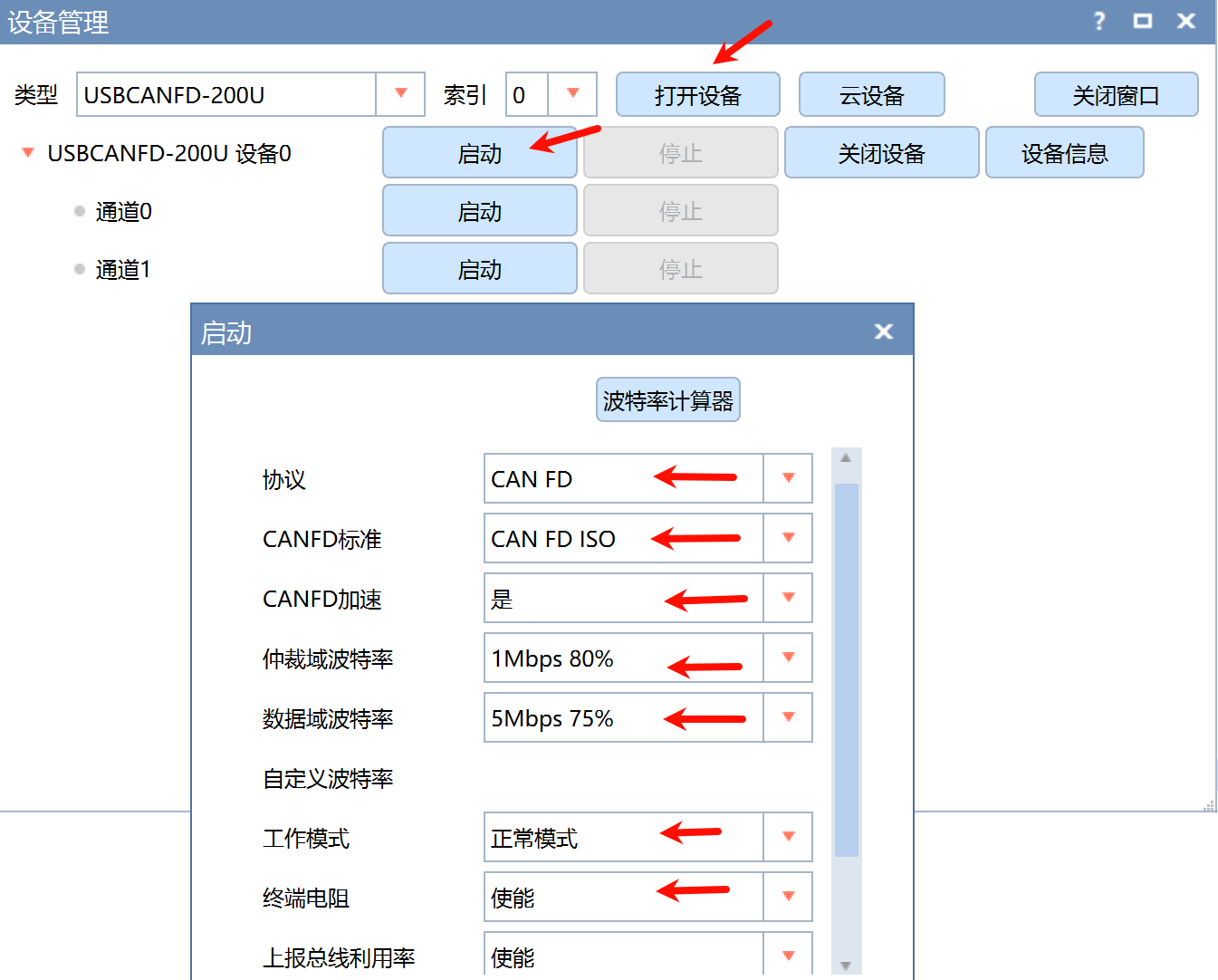Open the CANFD加速 dropdown
The height and width of the screenshot is (980, 1218).
pyautogui.click(x=788, y=598)
